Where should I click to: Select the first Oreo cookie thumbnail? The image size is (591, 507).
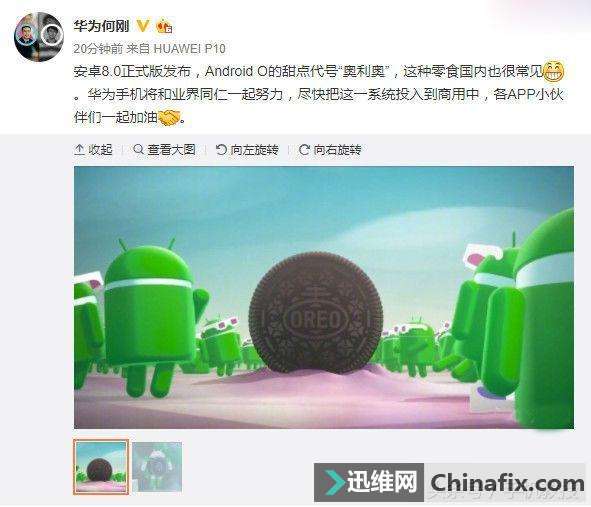coord(101,467)
